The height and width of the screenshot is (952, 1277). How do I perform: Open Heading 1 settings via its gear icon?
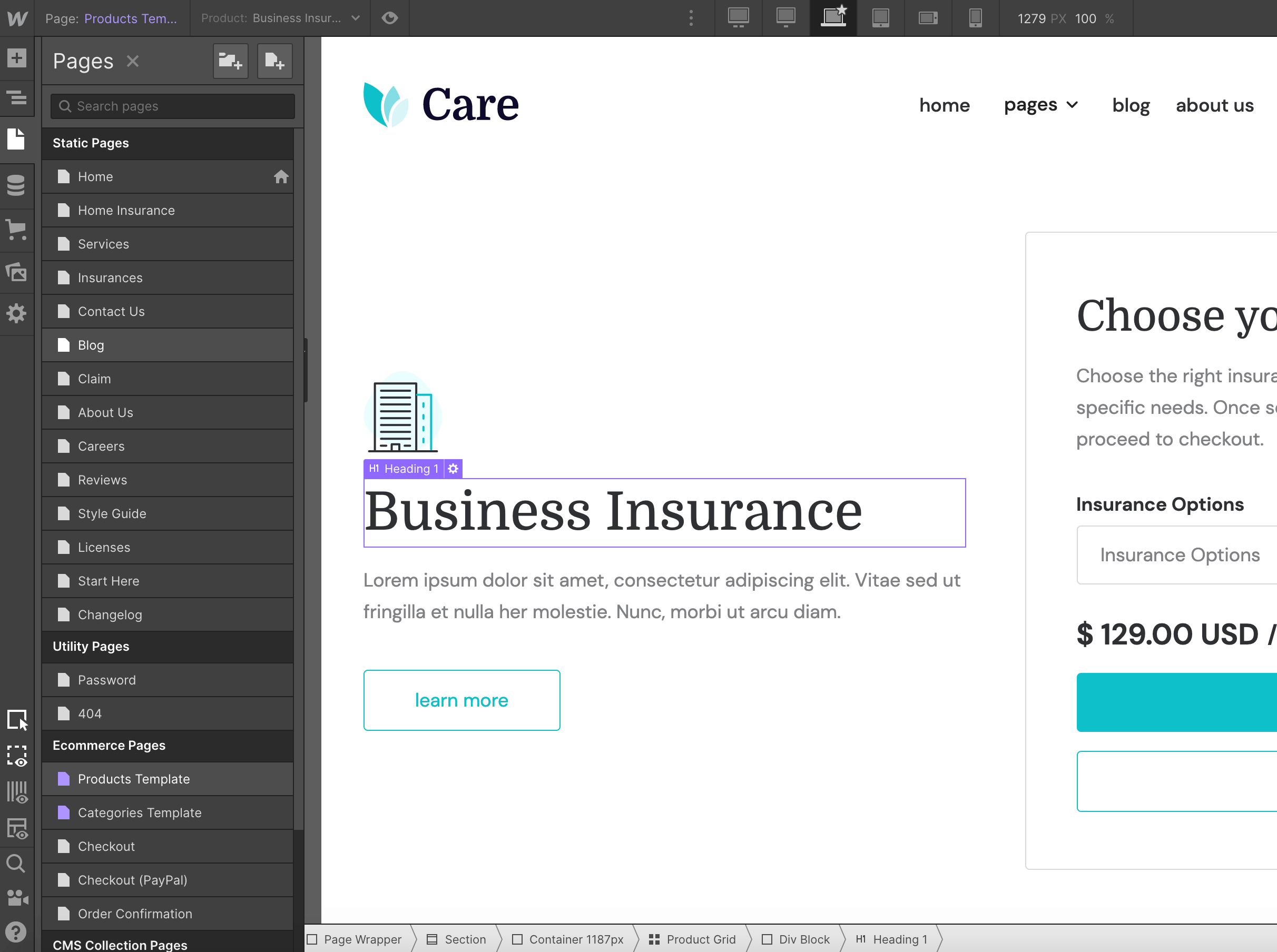453,469
